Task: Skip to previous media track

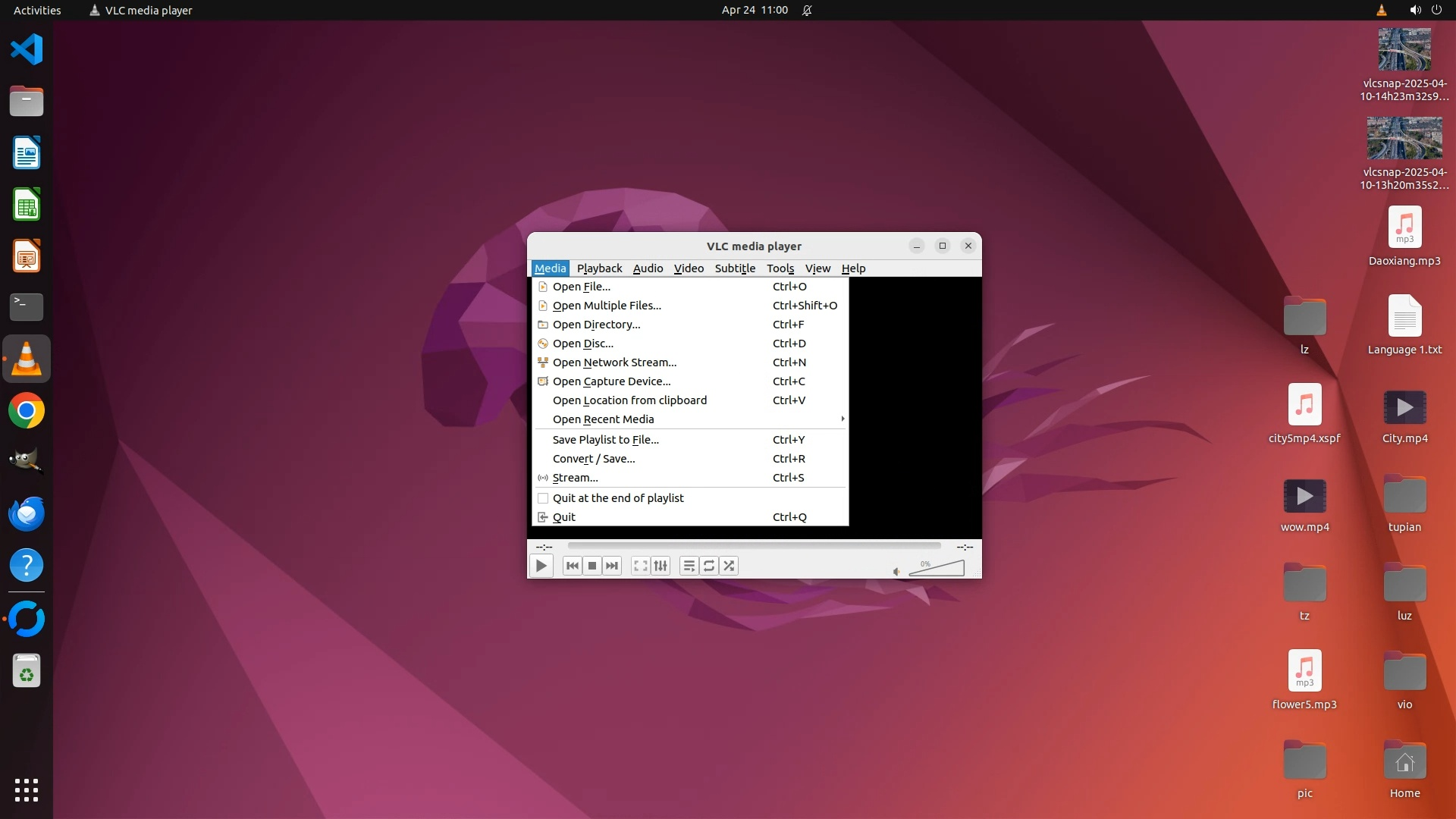Action: pyautogui.click(x=573, y=566)
